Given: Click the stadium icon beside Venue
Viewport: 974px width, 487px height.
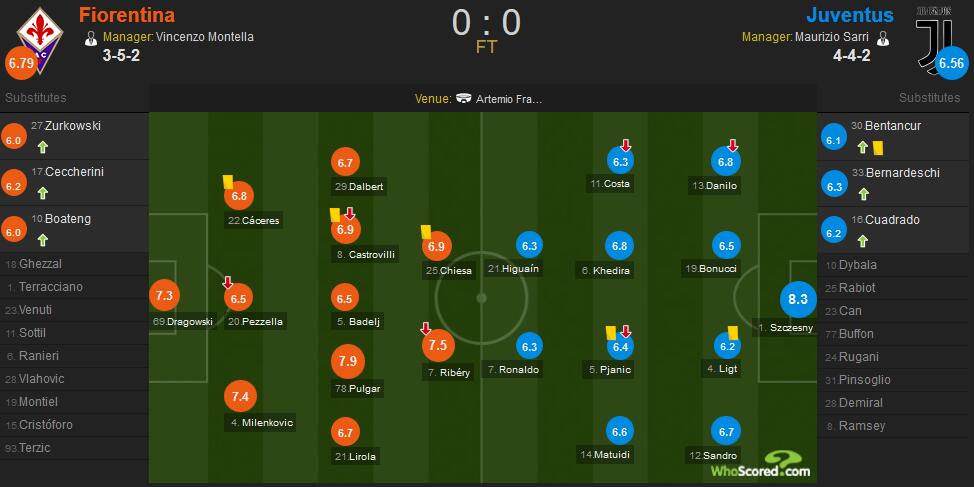Looking at the screenshot, I should pyautogui.click(x=463, y=98).
